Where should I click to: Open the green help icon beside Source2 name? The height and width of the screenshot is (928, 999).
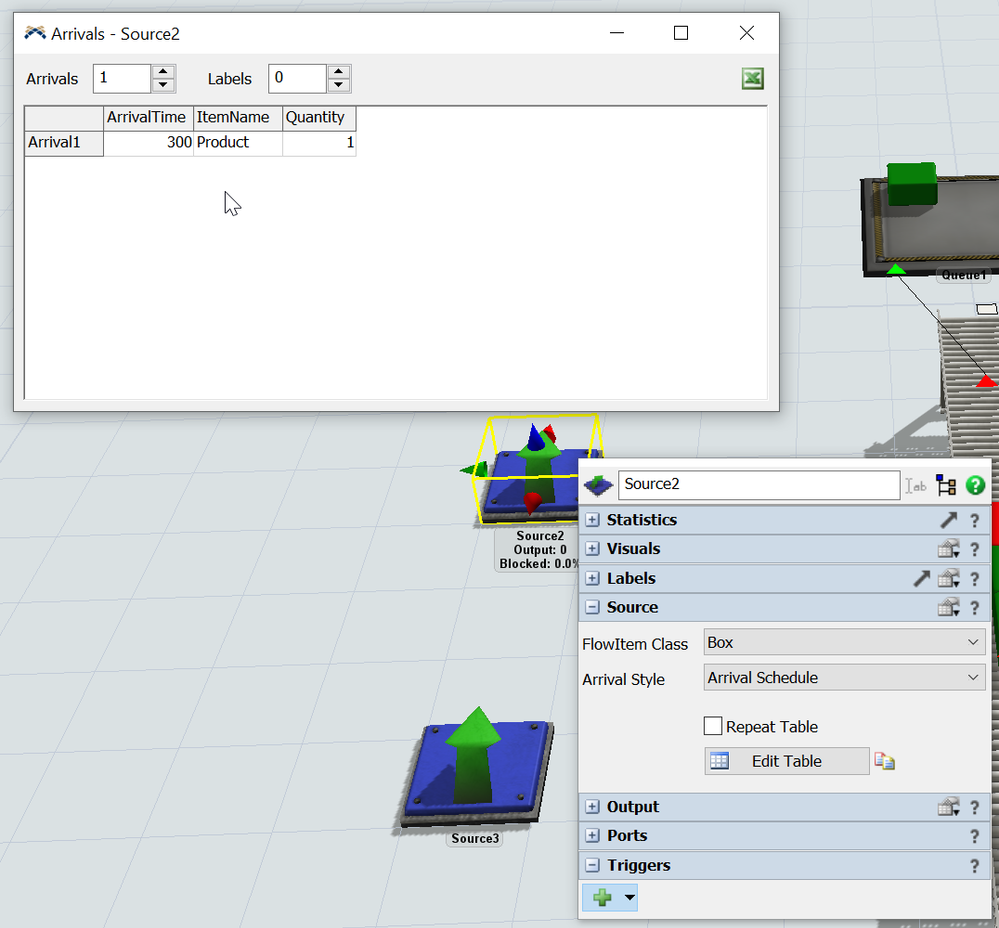(x=976, y=485)
